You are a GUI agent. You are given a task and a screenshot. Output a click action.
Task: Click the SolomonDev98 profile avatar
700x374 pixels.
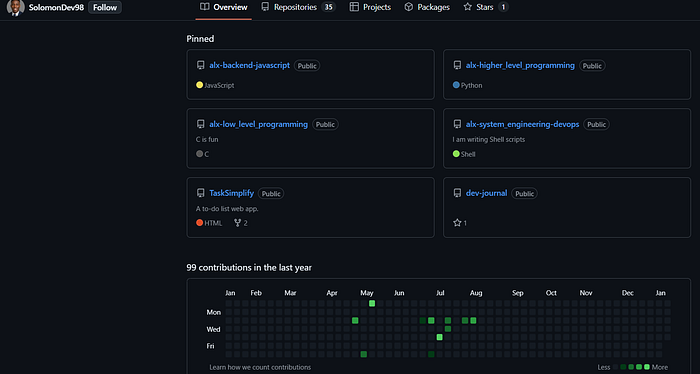tap(16, 7)
